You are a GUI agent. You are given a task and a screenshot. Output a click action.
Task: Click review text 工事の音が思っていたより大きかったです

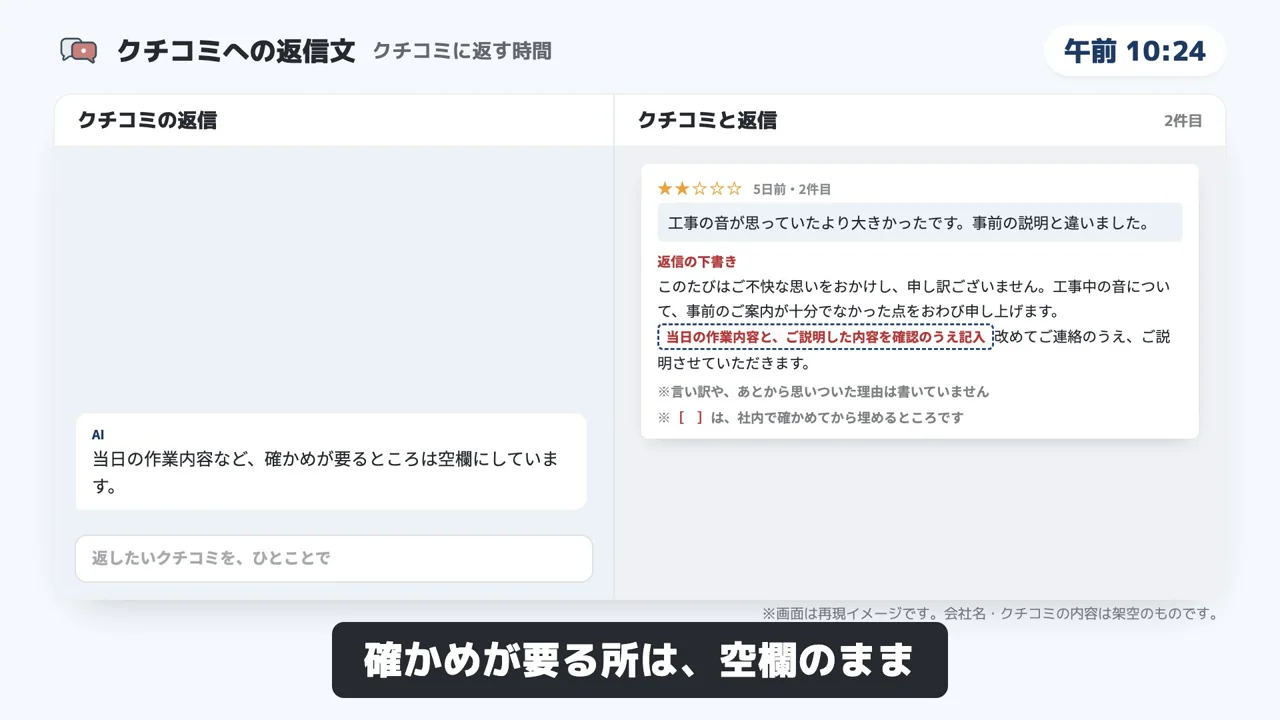click(920, 223)
